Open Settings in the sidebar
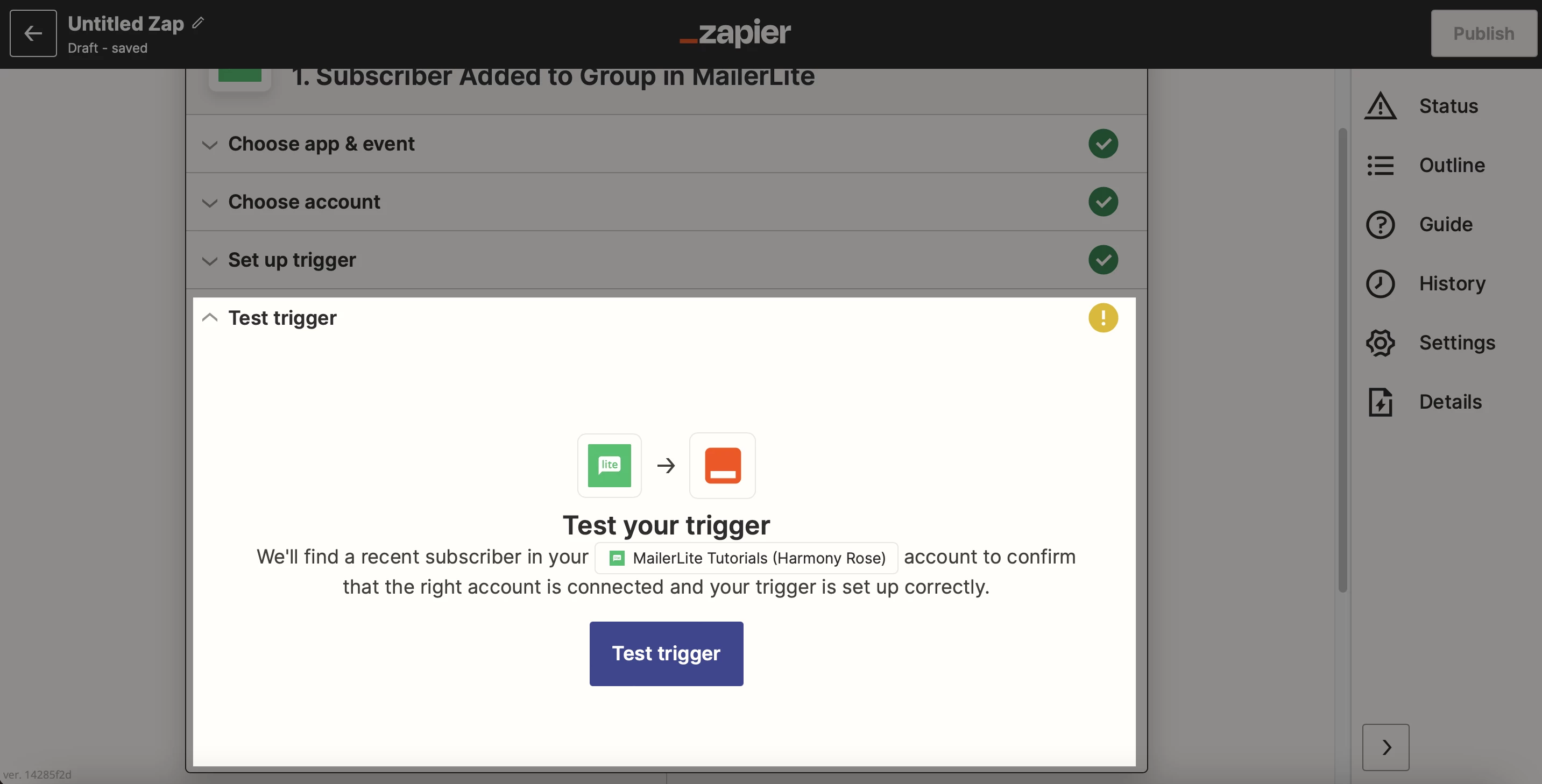The image size is (1542, 784). (x=1457, y=343)
